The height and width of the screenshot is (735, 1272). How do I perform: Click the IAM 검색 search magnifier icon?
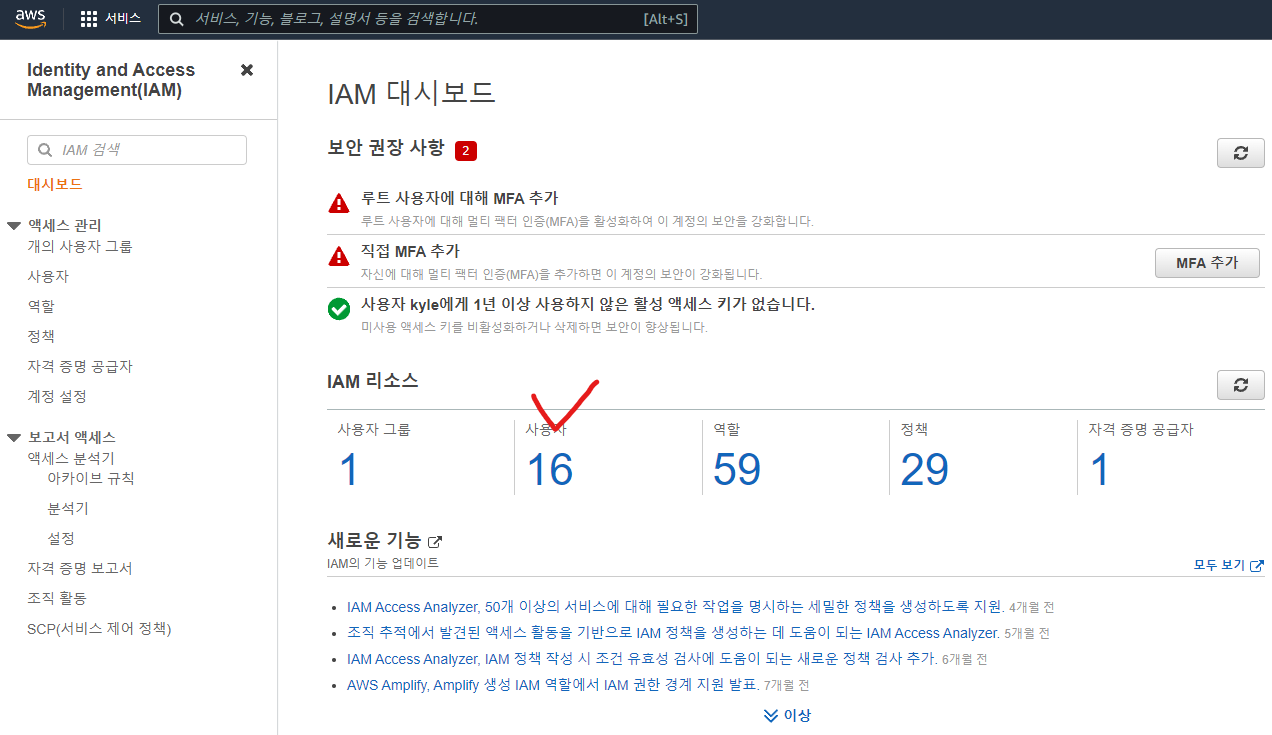click(45, 150)
